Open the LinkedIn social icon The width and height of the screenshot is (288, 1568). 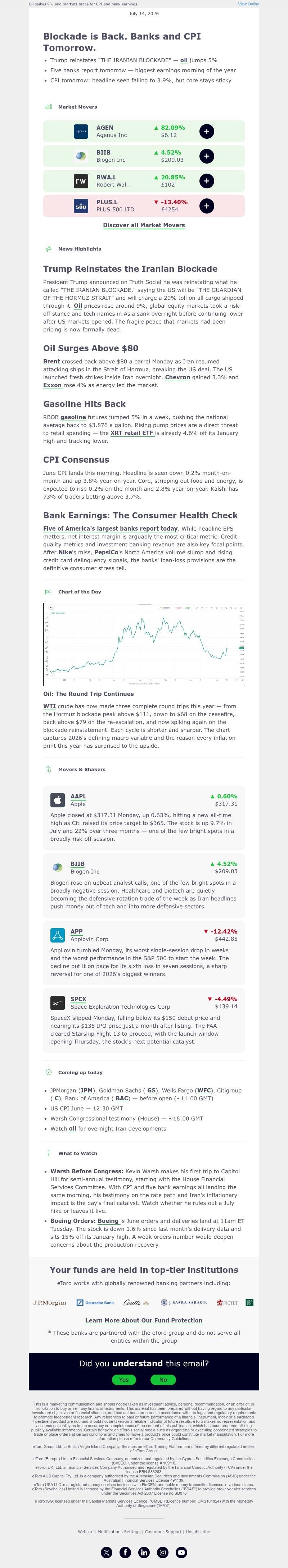click(x=144, y=1552)
